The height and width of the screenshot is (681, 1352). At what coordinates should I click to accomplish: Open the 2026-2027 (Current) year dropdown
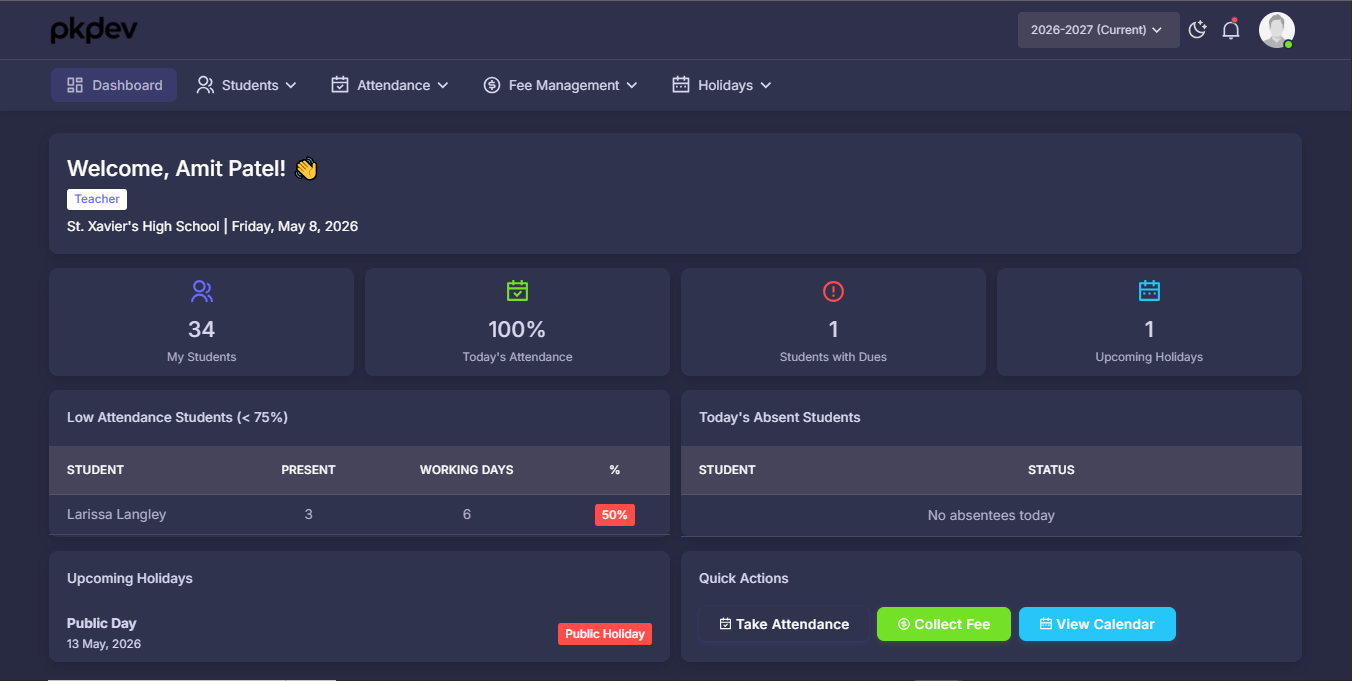coord(1098,30)
